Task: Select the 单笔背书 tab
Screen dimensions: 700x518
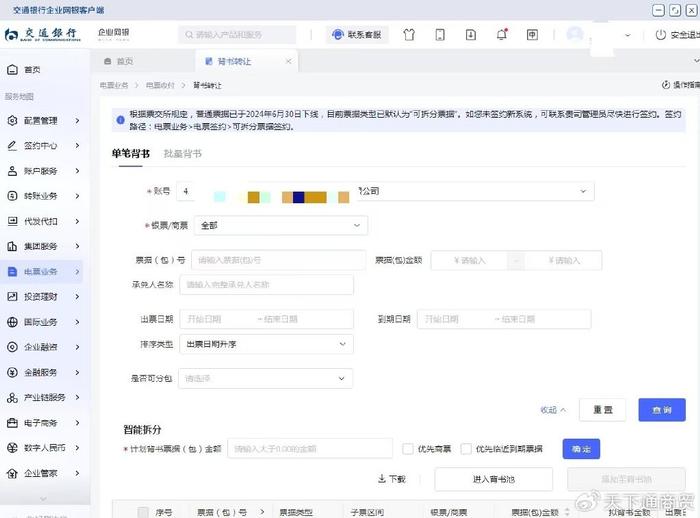Action: click(x=130, y=154)
